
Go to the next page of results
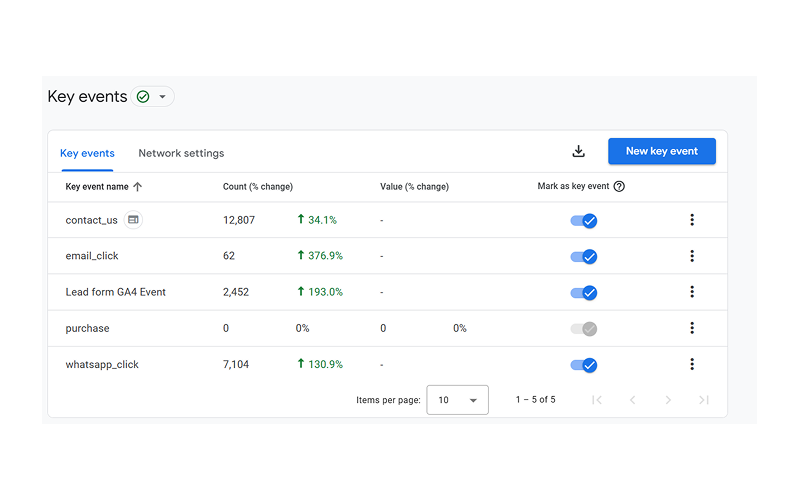[668, 400]
